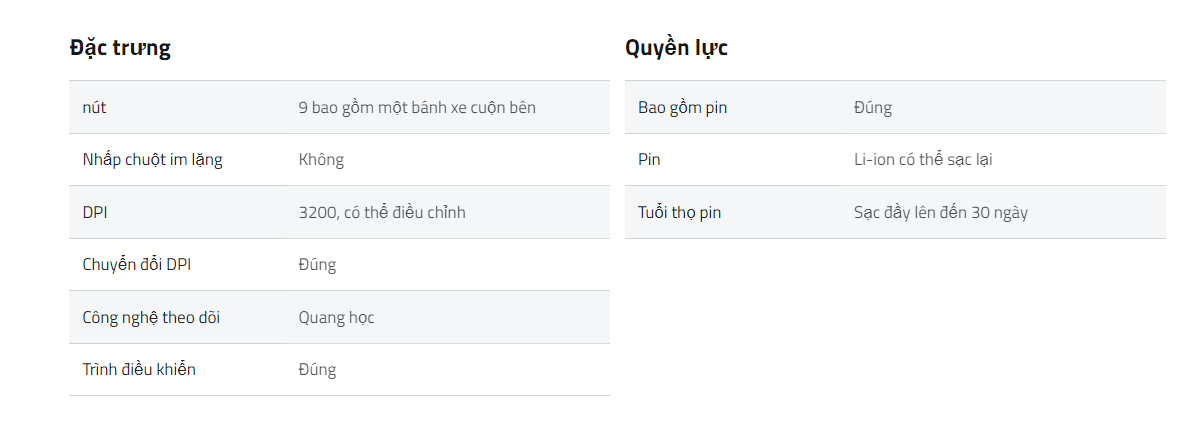The width and height of the screenshot is (1201, 423).
Task: Select the Pin row label
Action: (649, 160)
